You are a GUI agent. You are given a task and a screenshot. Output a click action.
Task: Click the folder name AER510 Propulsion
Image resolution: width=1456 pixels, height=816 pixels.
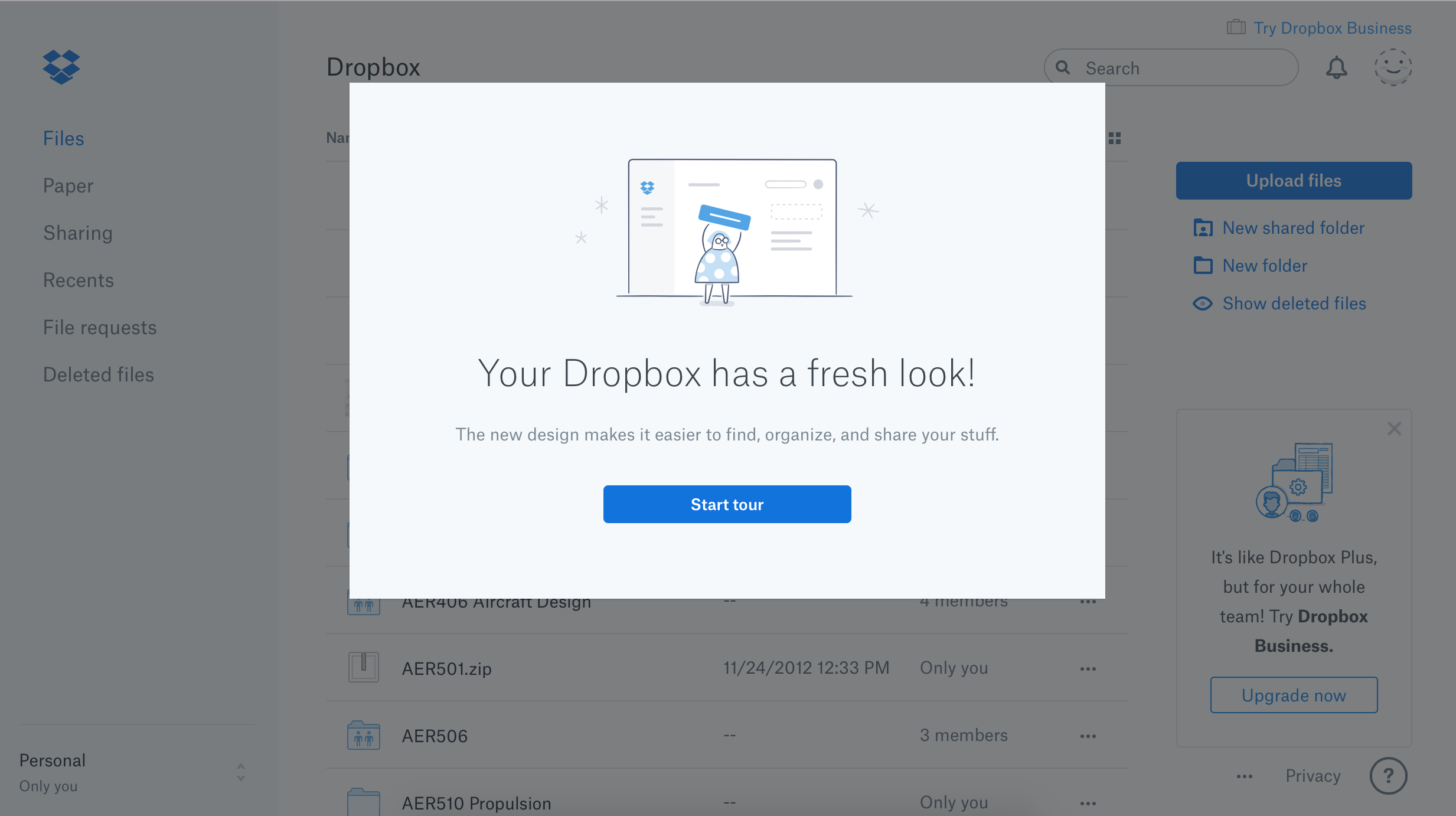pyautogui.click(x=476, y=804)
